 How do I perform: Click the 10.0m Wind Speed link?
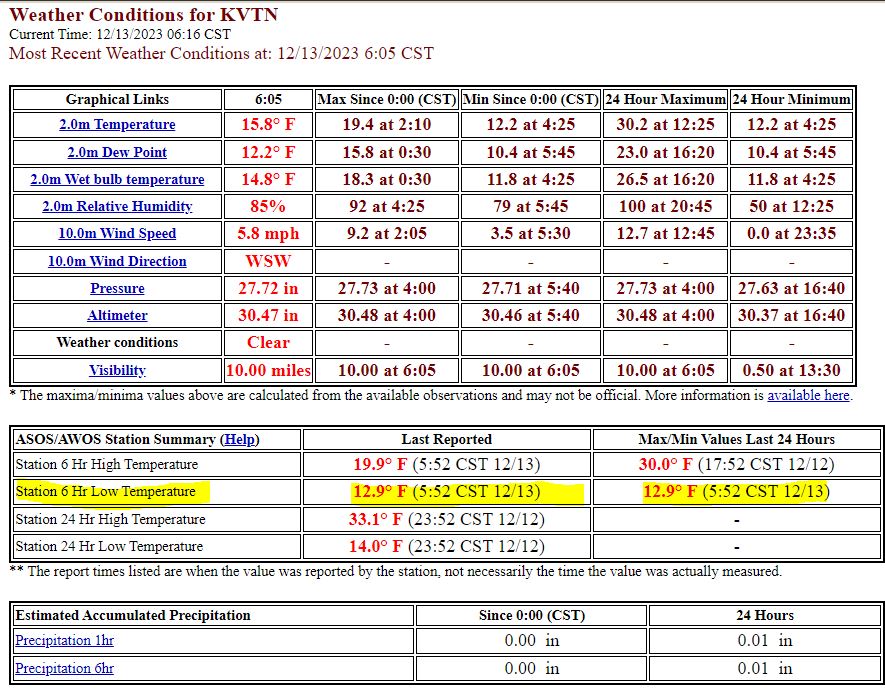[117, 234]
